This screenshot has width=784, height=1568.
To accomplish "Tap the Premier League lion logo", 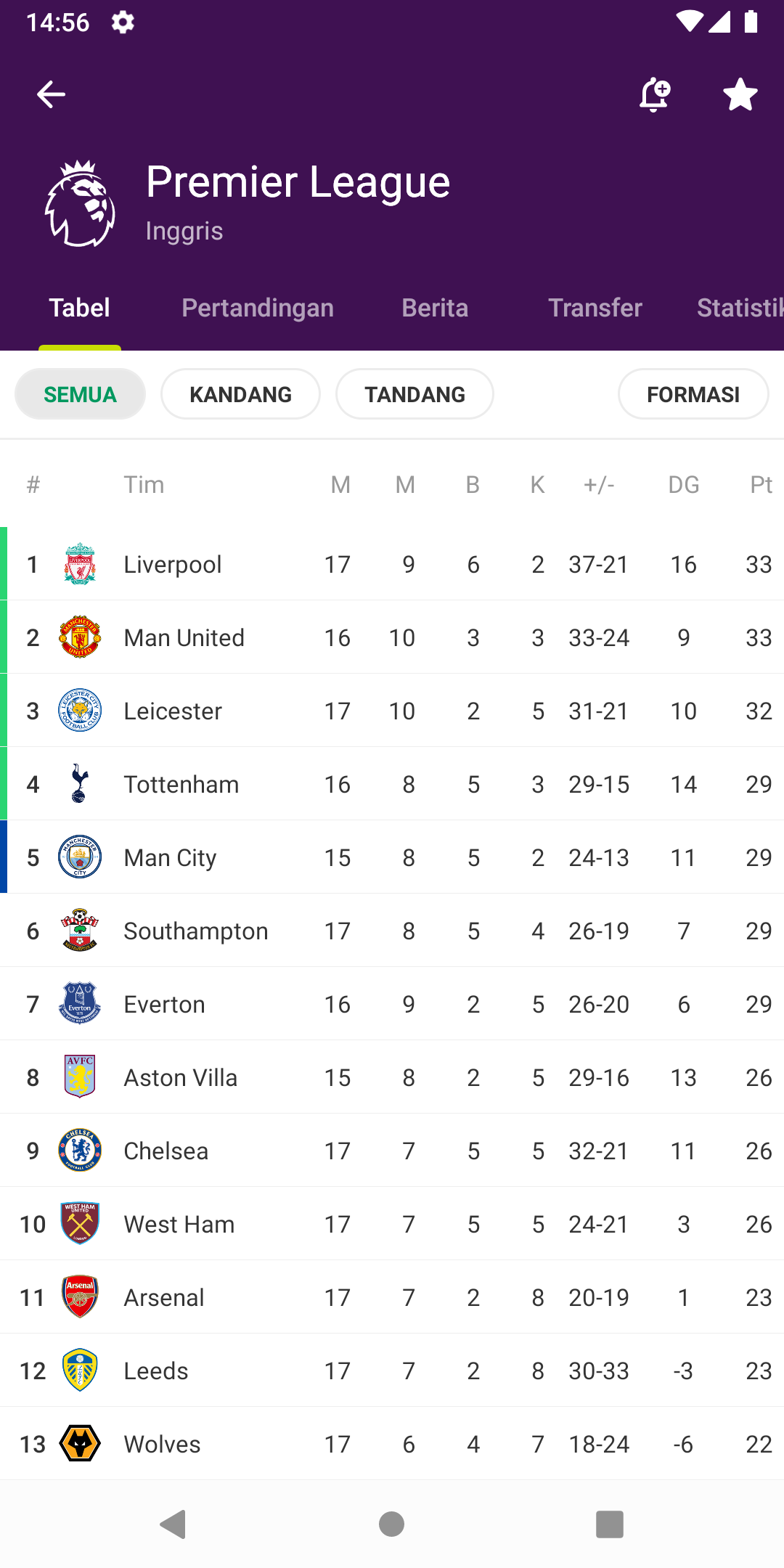I will 80,204.
